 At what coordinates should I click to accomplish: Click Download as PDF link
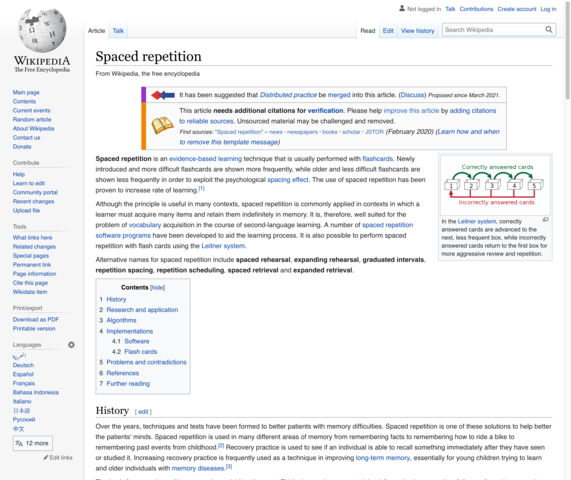36,319
